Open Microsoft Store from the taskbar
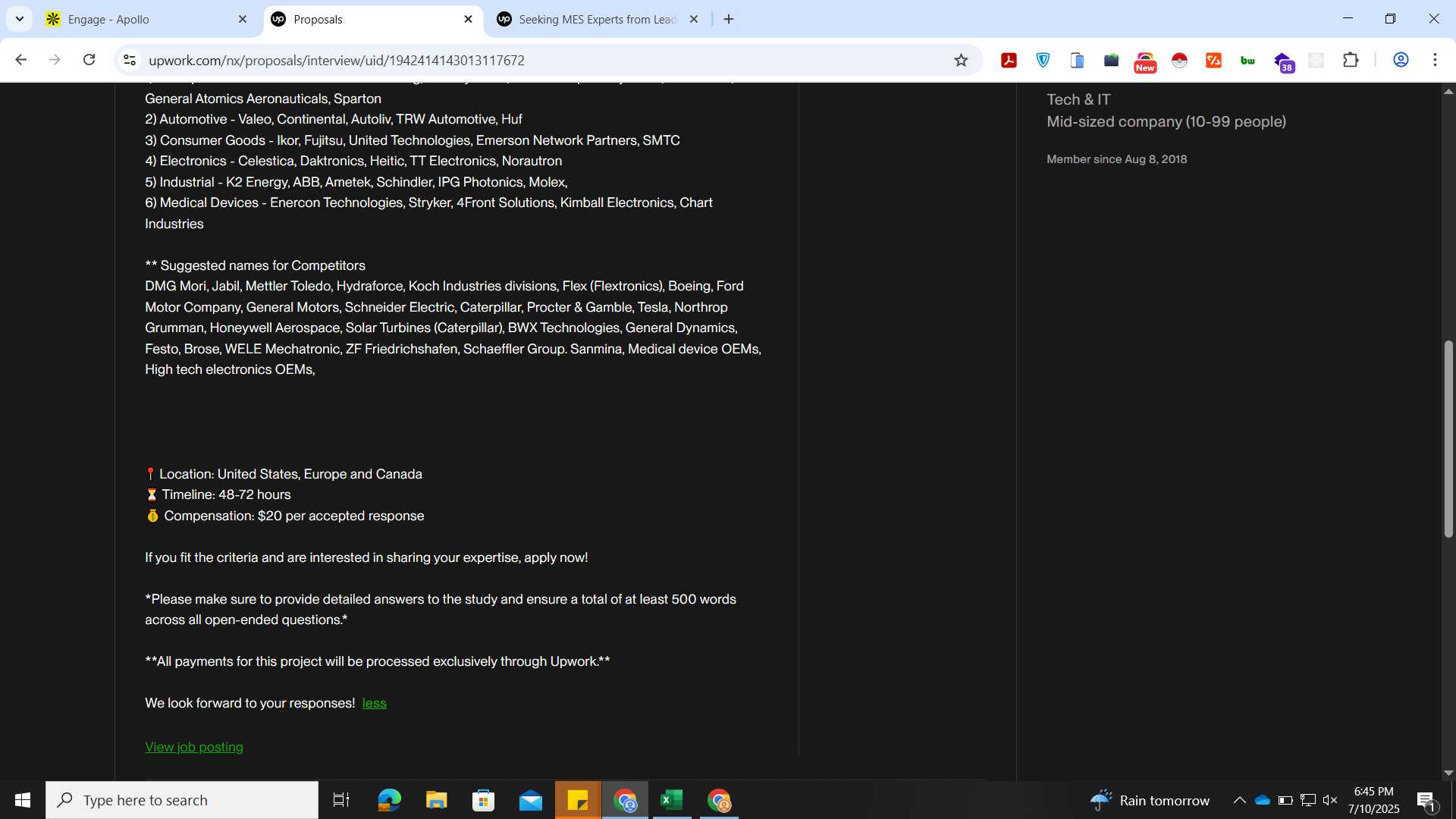This screenshot has width=1456, height=819. [x=483, y=800]
